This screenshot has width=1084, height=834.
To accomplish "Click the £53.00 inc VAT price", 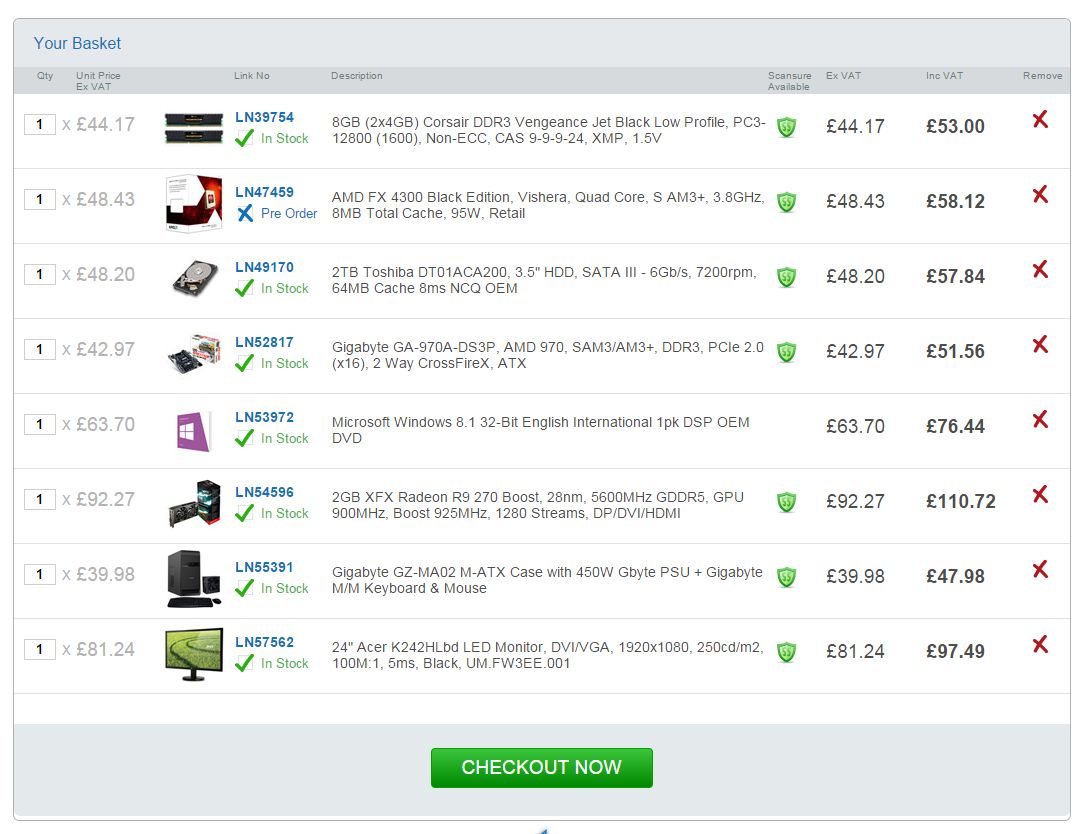I will [955, 127].
